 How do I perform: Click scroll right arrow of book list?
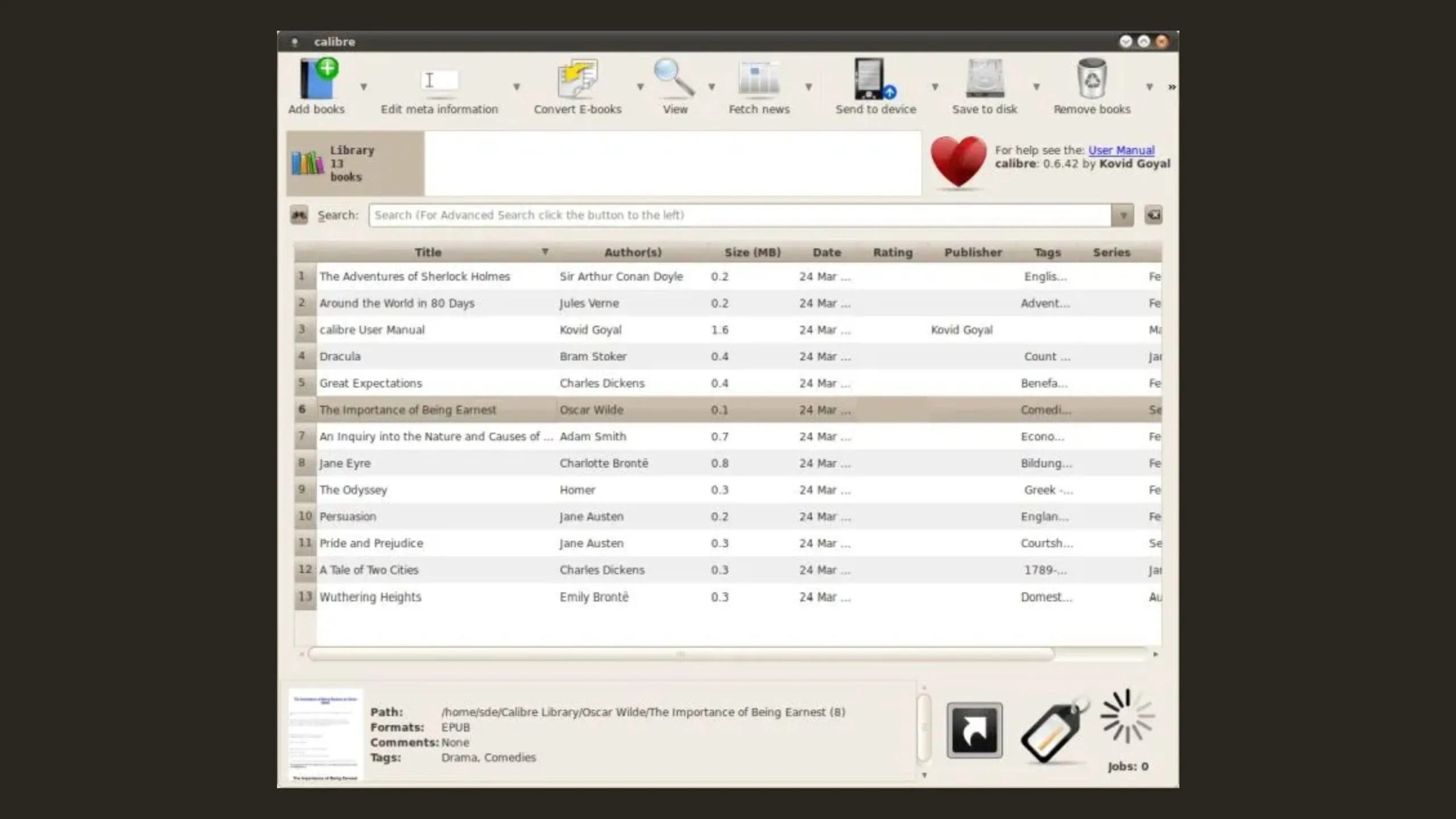[x=1155, y=654]
